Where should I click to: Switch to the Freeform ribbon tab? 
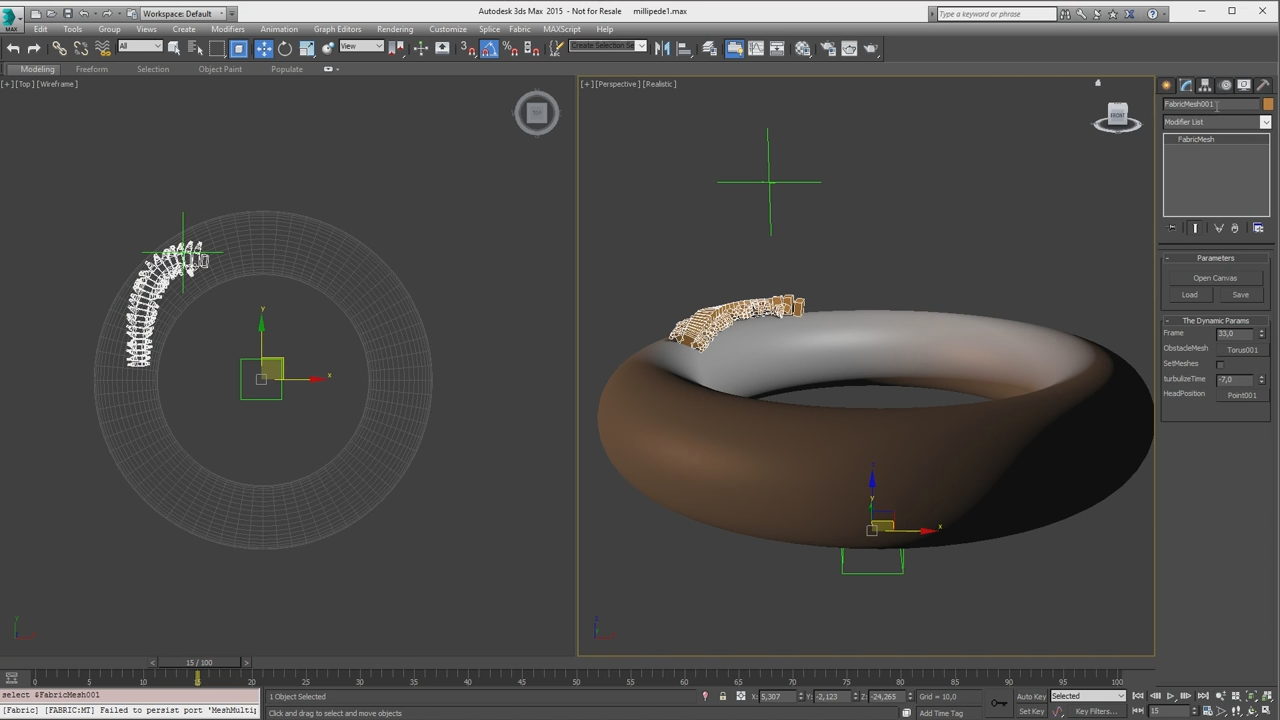pyautogui.click(x=91, y=69)
